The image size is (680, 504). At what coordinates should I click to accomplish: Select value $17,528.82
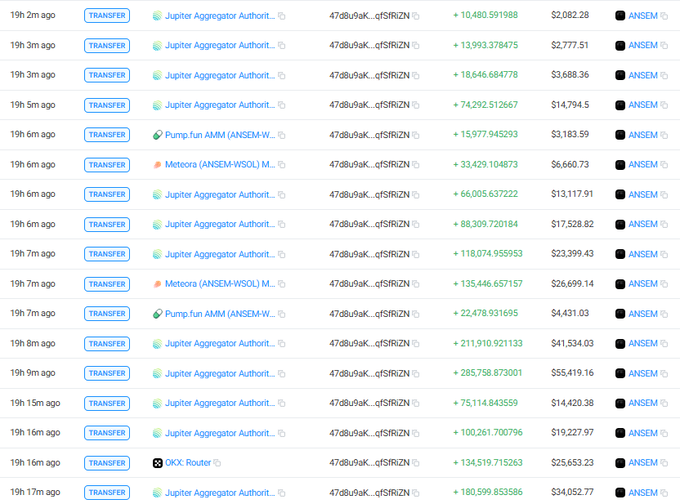(x=572, y=224)
